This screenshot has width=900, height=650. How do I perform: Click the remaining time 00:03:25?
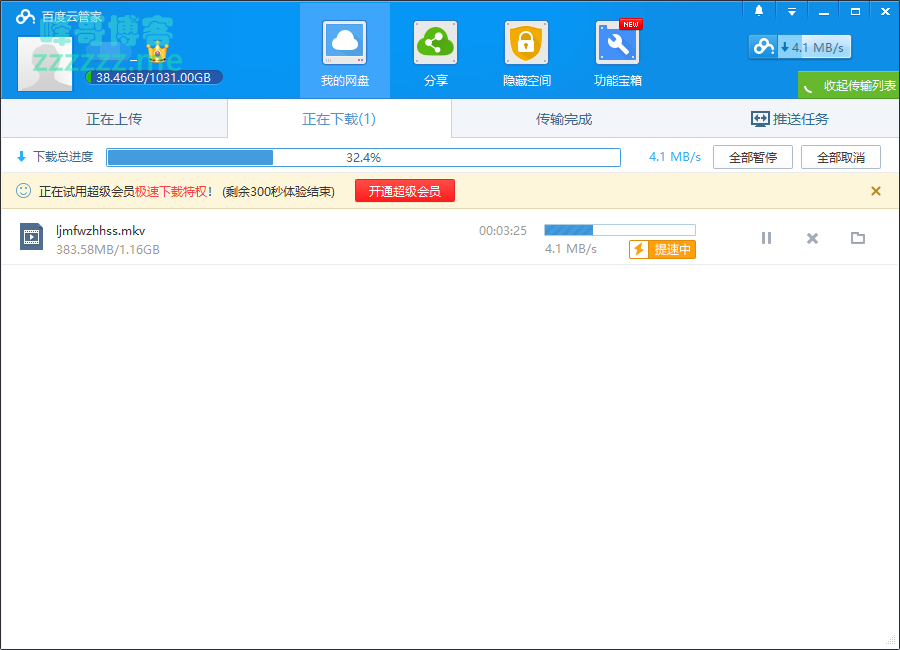pos(503,230)
